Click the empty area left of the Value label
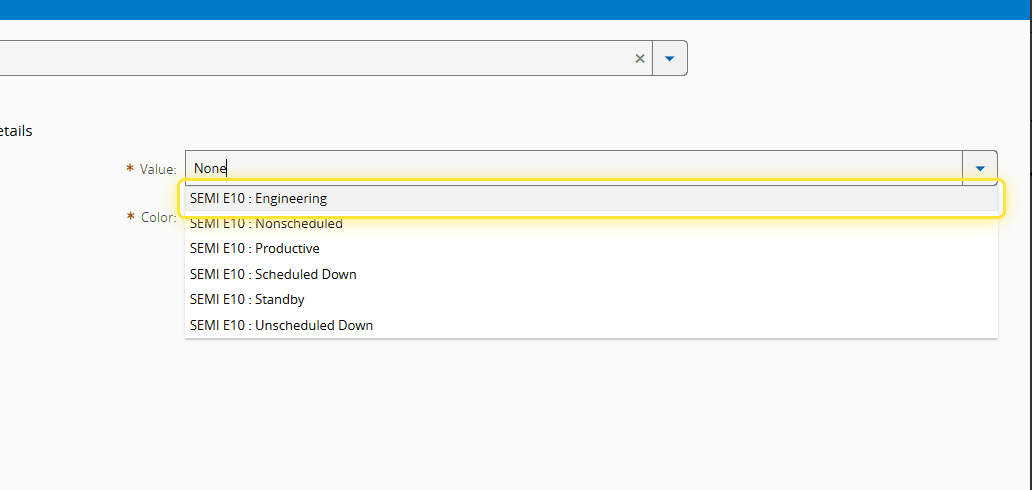1032x490 pixels. (x=60, y=170)
